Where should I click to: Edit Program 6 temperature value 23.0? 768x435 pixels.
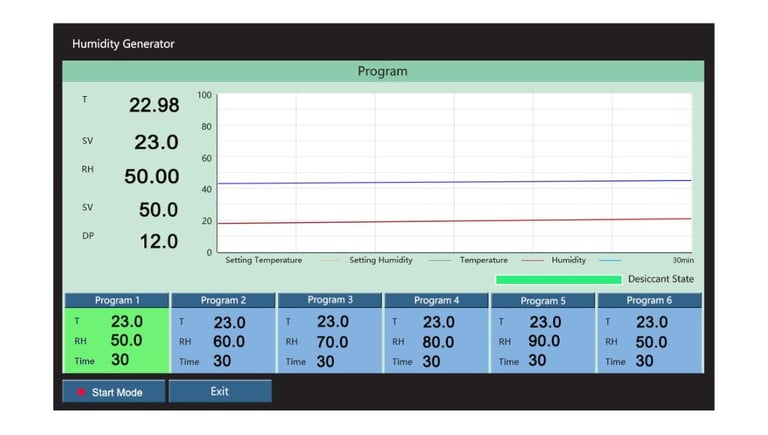point(652,322)
